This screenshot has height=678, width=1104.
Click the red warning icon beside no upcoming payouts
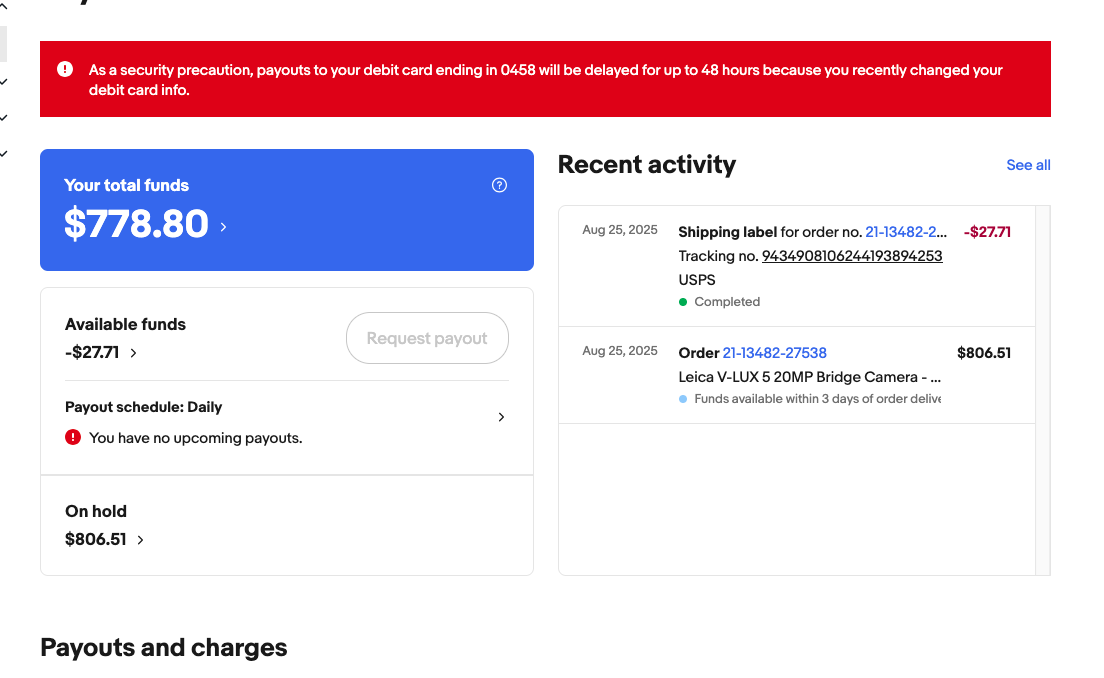73,437
